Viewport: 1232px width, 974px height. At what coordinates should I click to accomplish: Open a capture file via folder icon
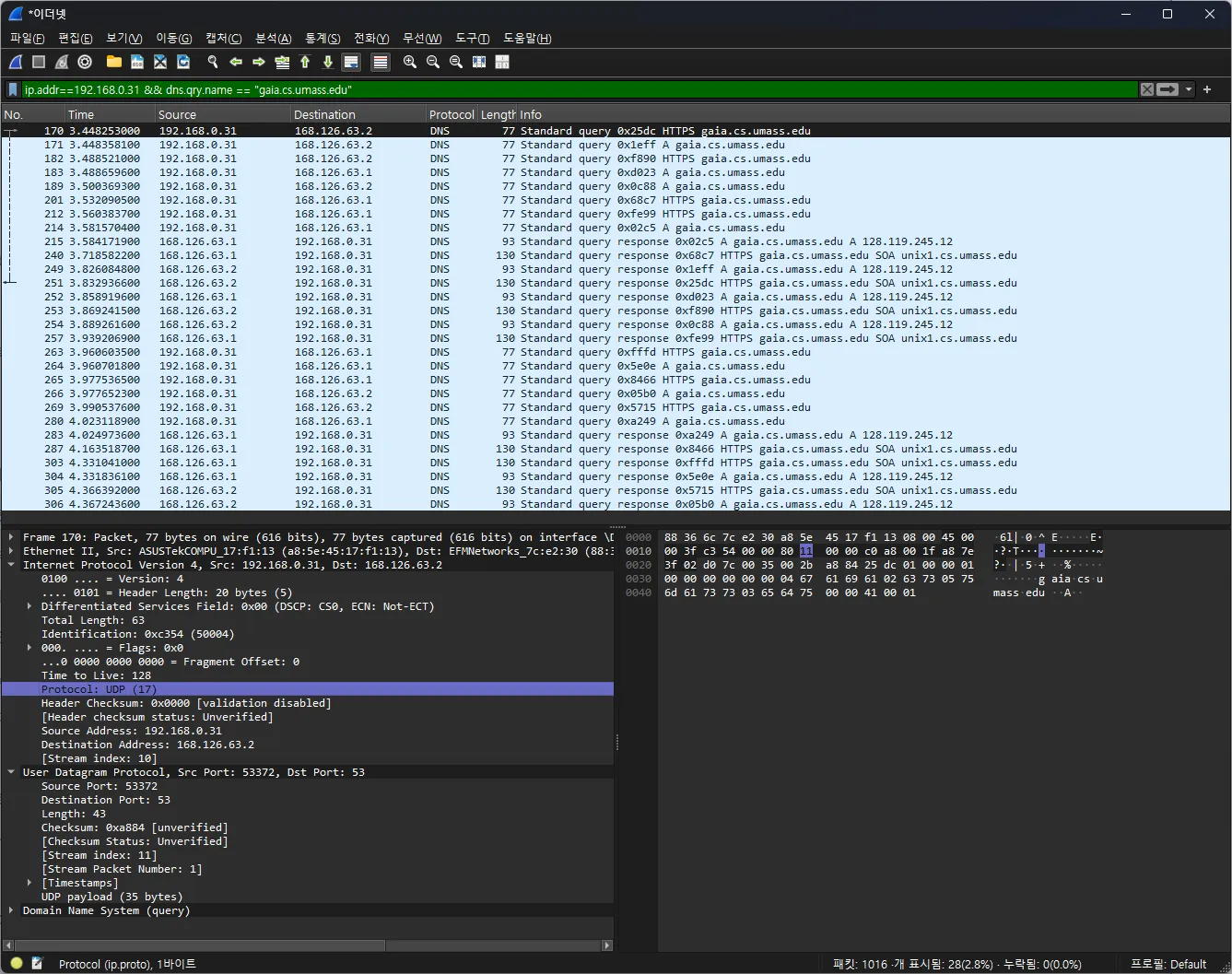click(x=114, y=62)
